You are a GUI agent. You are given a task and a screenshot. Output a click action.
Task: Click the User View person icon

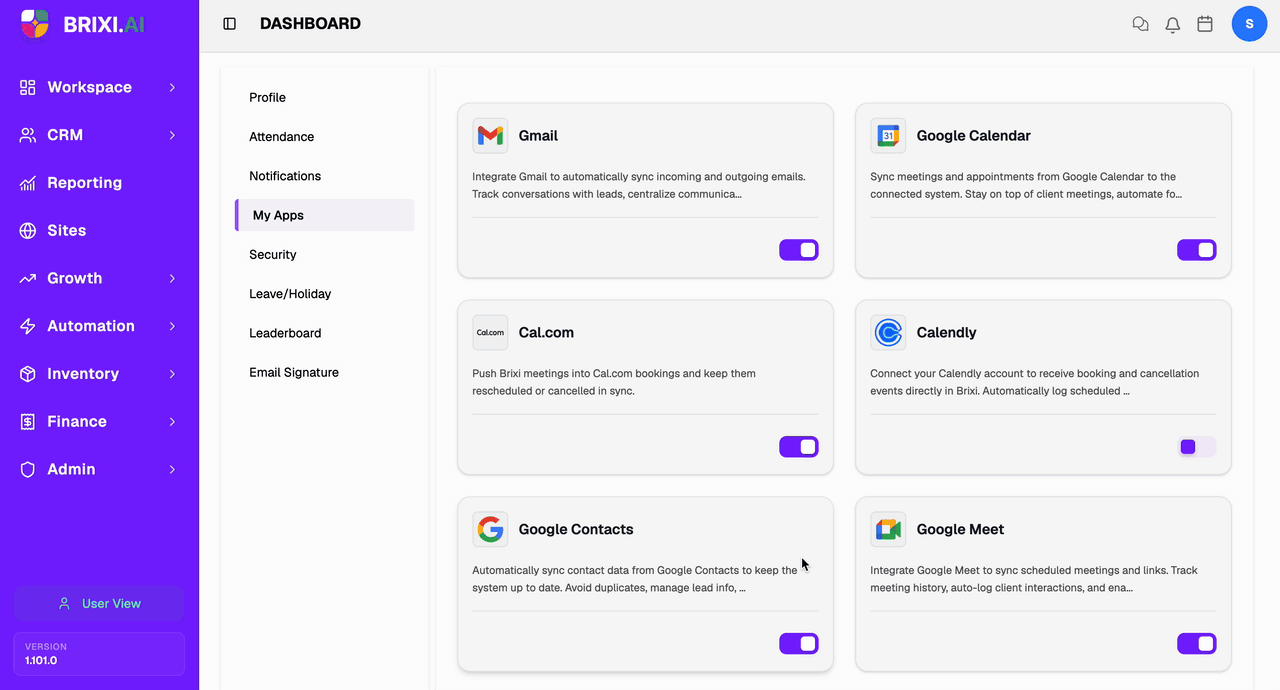(64, 604)
